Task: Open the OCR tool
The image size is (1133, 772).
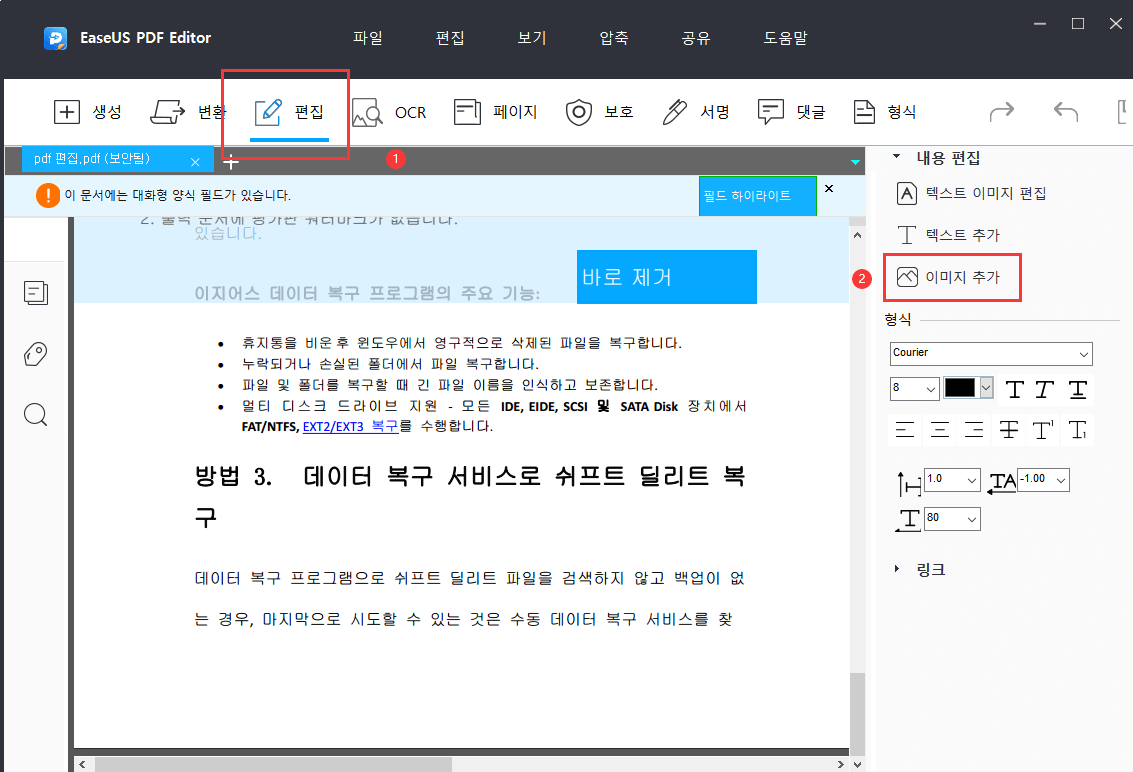Action: pos(392,112)
